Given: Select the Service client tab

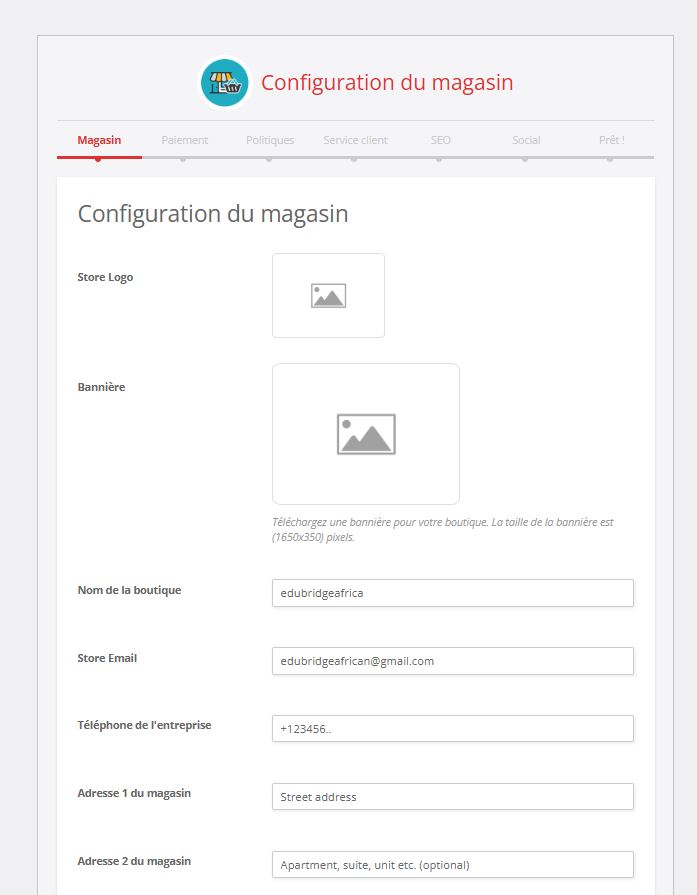Looking at the screenshot, I should click(x=355, y=140).
